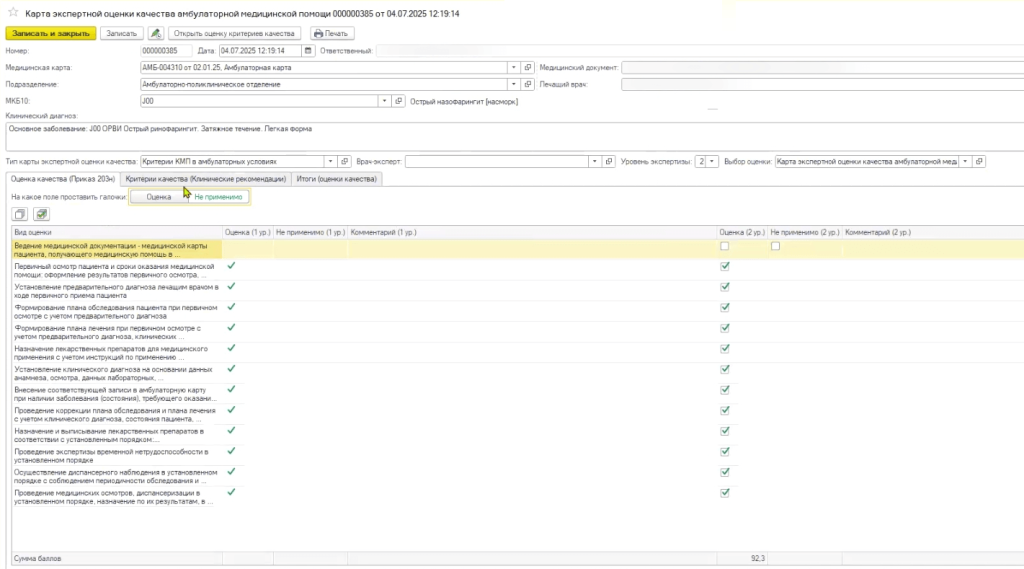Switch to Критерии качества (Клинические рекомендации) tab

tap(205, 179)
